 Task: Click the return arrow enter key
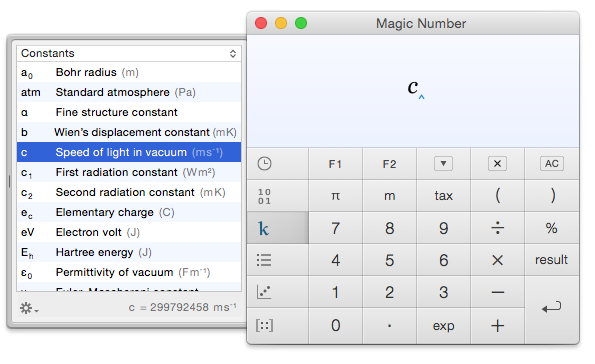tap(552, 308)
